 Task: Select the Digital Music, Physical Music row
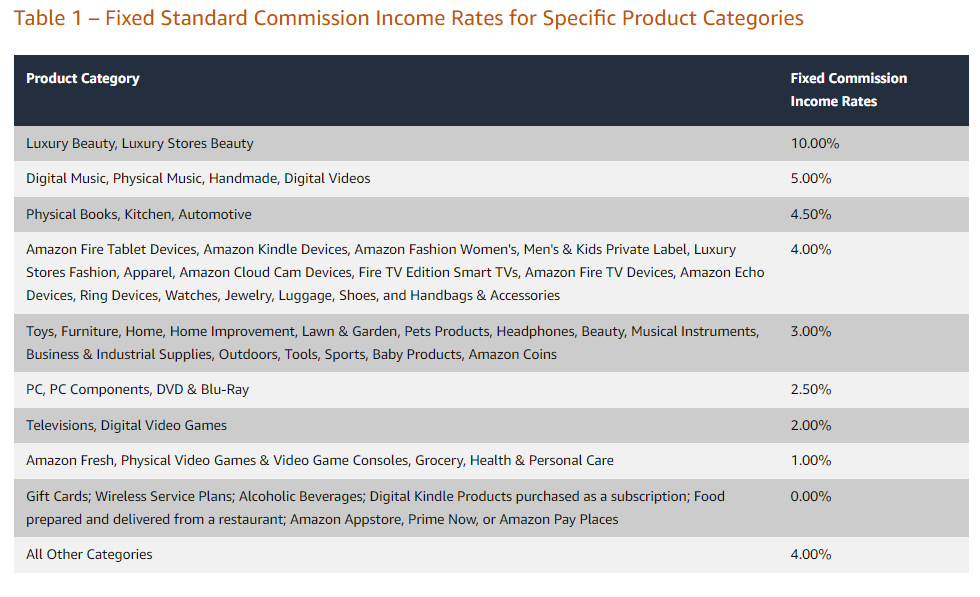(491, 179)
